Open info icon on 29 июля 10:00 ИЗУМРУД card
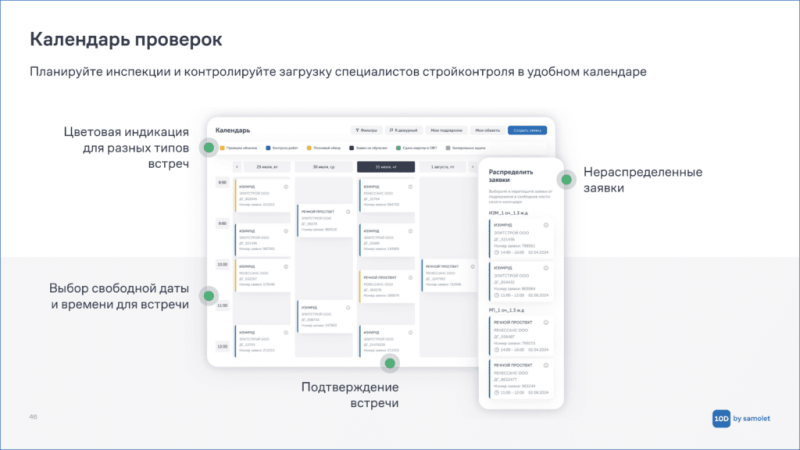This screenshot has width=800, height=450. point(286,266)
